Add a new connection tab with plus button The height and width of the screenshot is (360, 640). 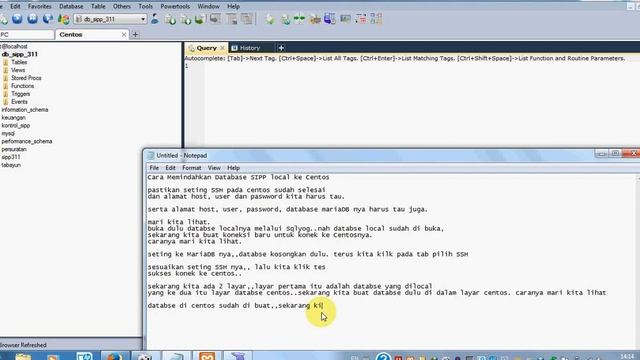135,35
